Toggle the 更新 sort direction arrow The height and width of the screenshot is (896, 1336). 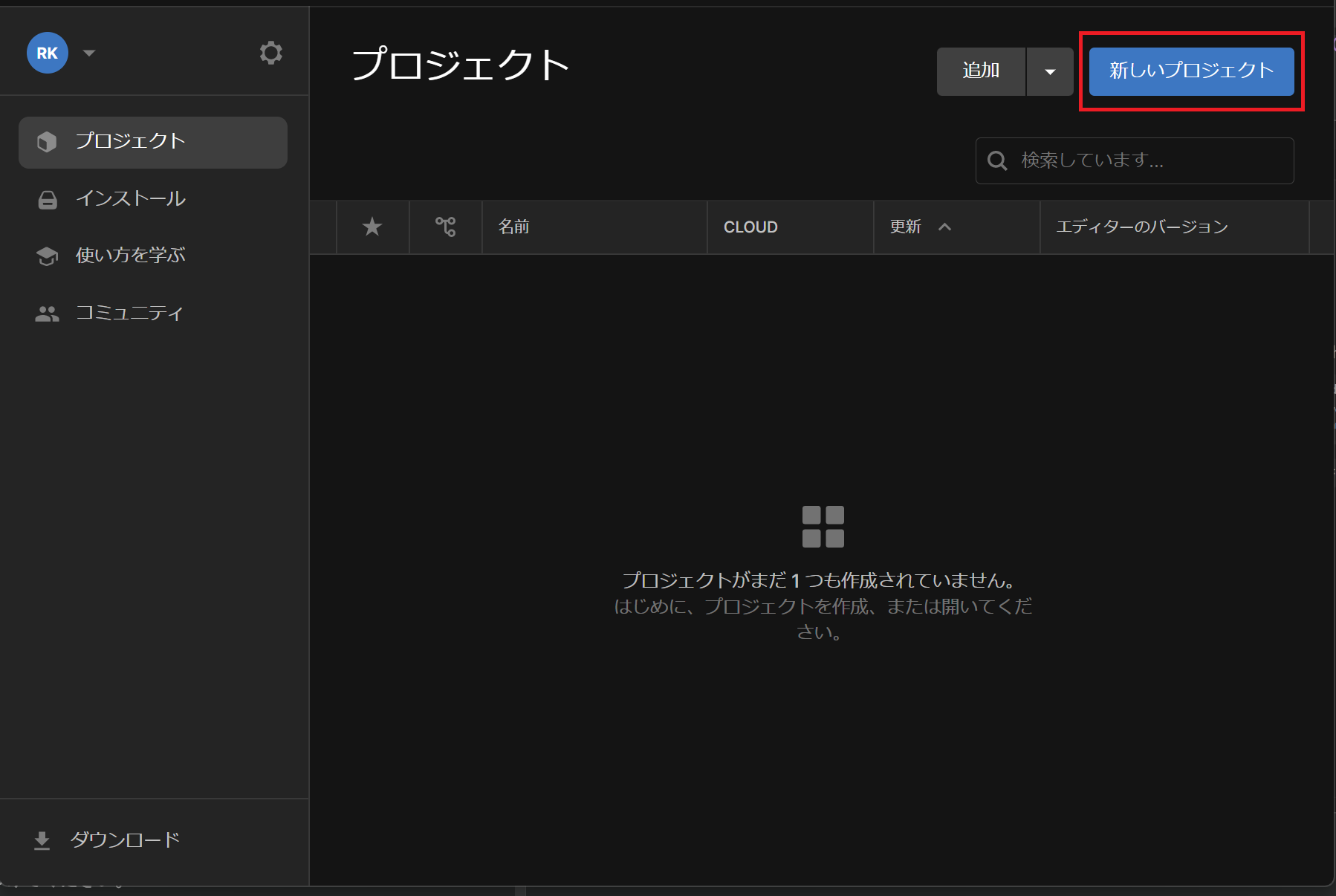click(944, 227)
